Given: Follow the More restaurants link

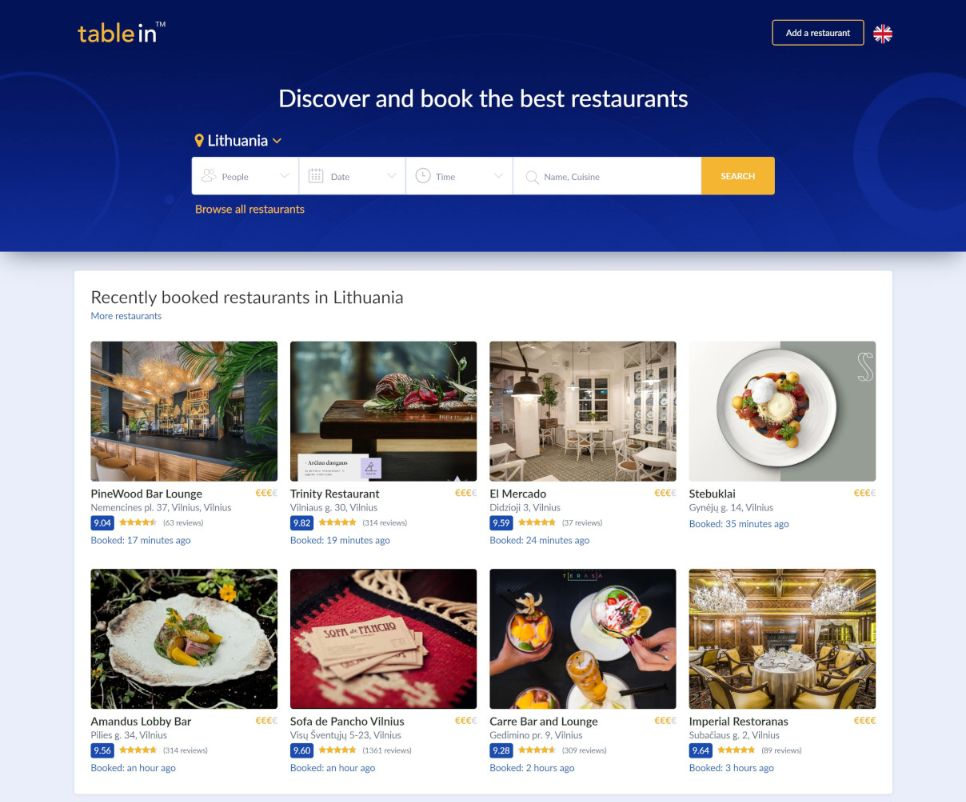Looking at the screenshot, I should (126, 316).
